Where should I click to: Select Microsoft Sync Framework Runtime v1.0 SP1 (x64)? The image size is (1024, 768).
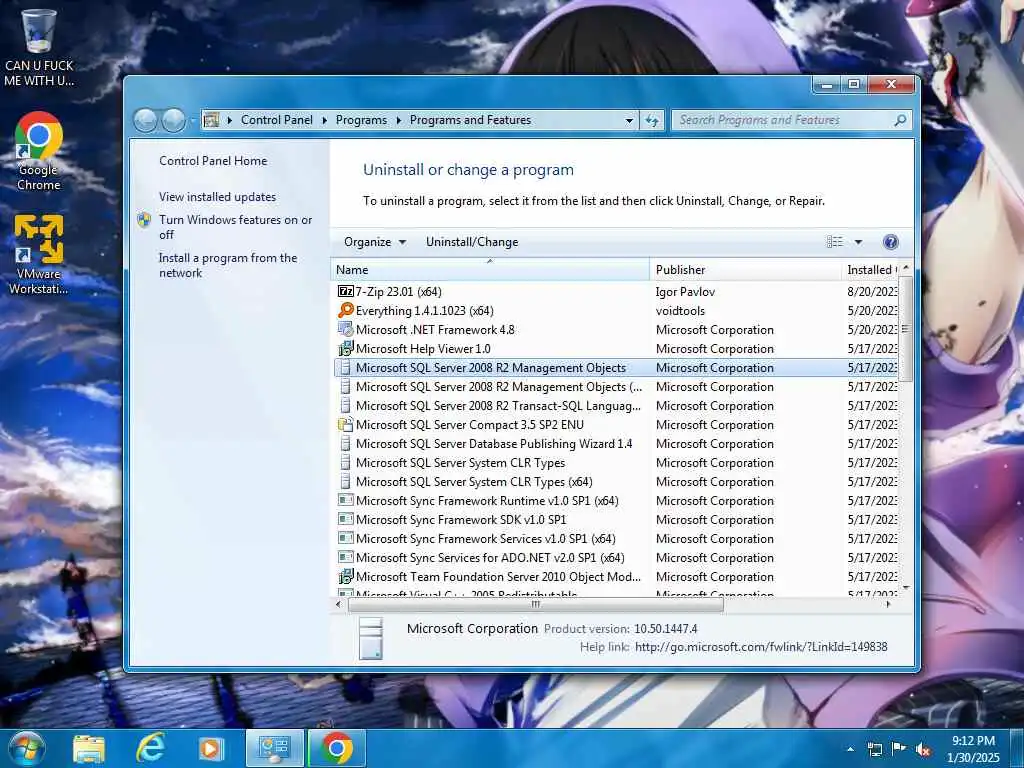tap(616, 500)
